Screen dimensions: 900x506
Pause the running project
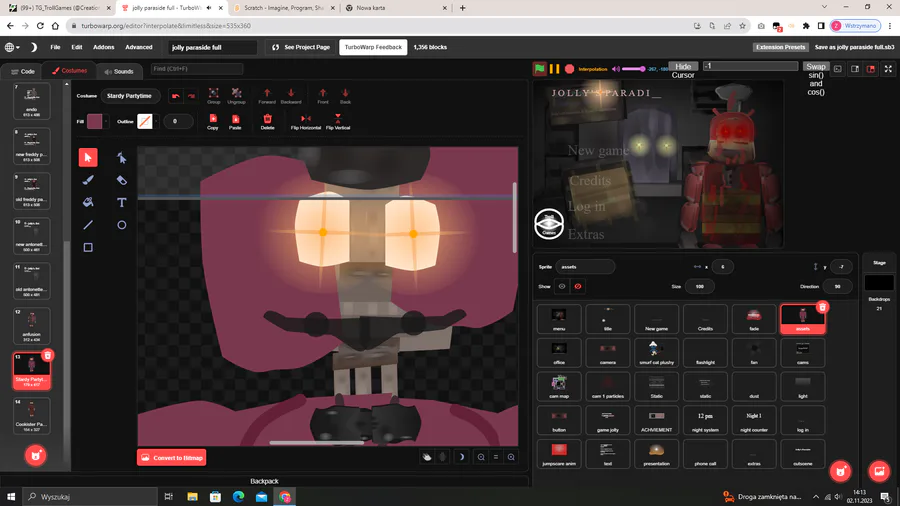coord(554,69)
